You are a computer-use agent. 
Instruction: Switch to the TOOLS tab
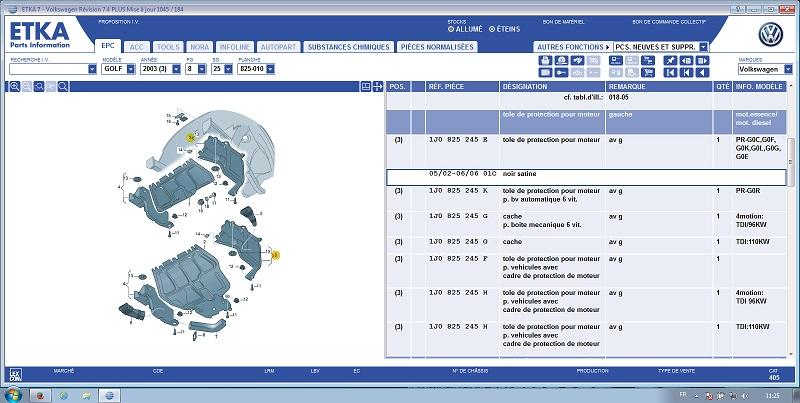click(x=168, y=47)
